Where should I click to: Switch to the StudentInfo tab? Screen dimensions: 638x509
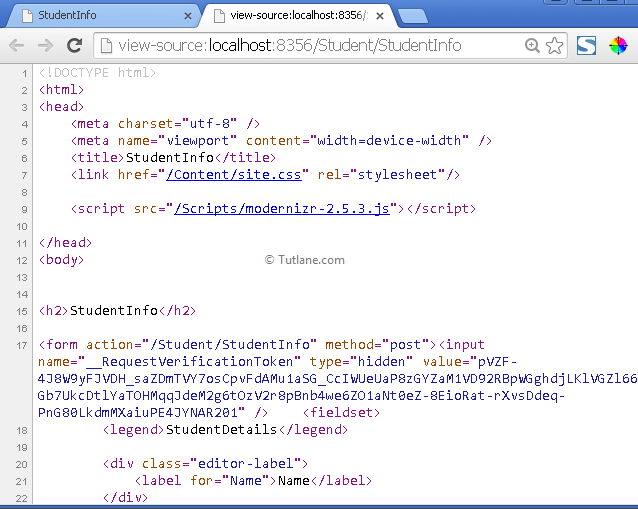click(x=104, y=15)
